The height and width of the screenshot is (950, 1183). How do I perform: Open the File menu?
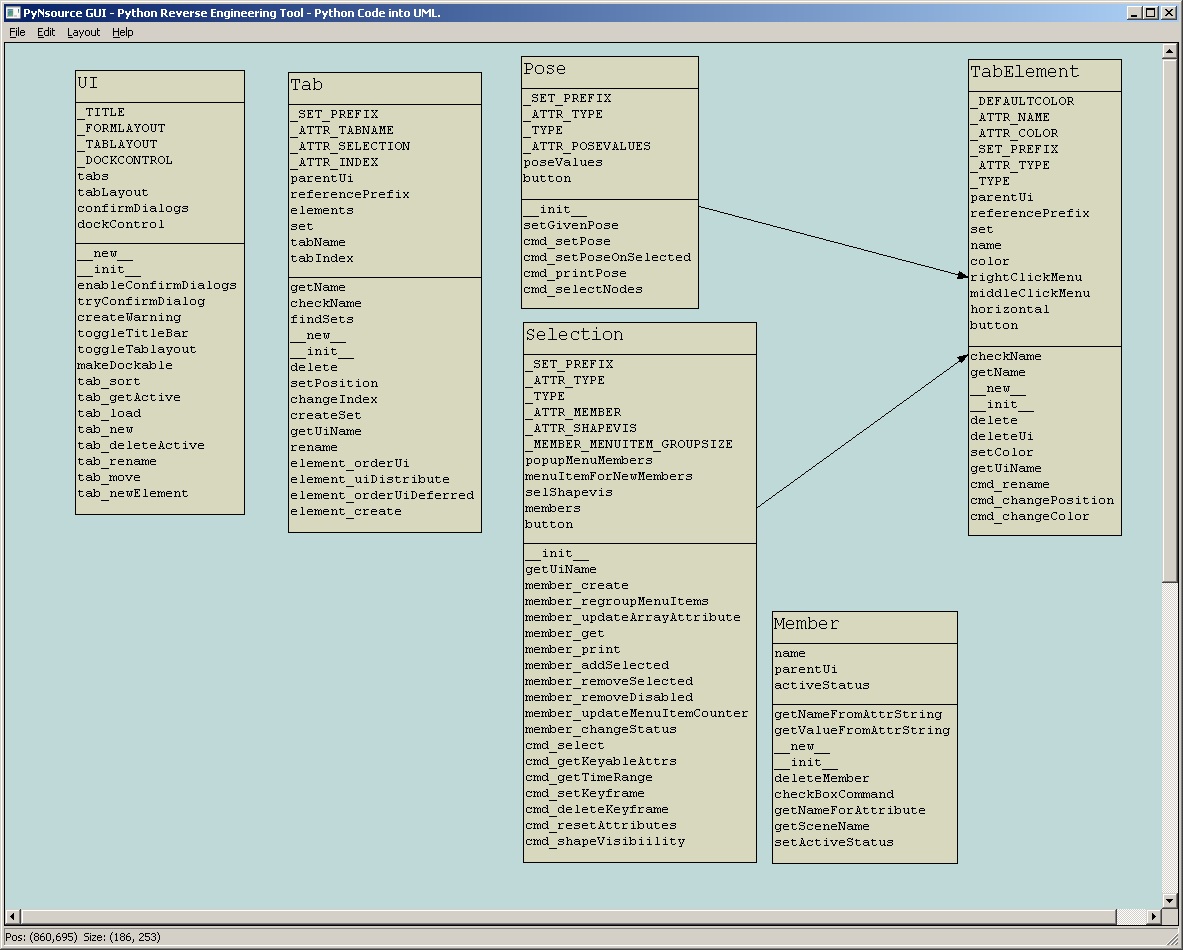16,32
